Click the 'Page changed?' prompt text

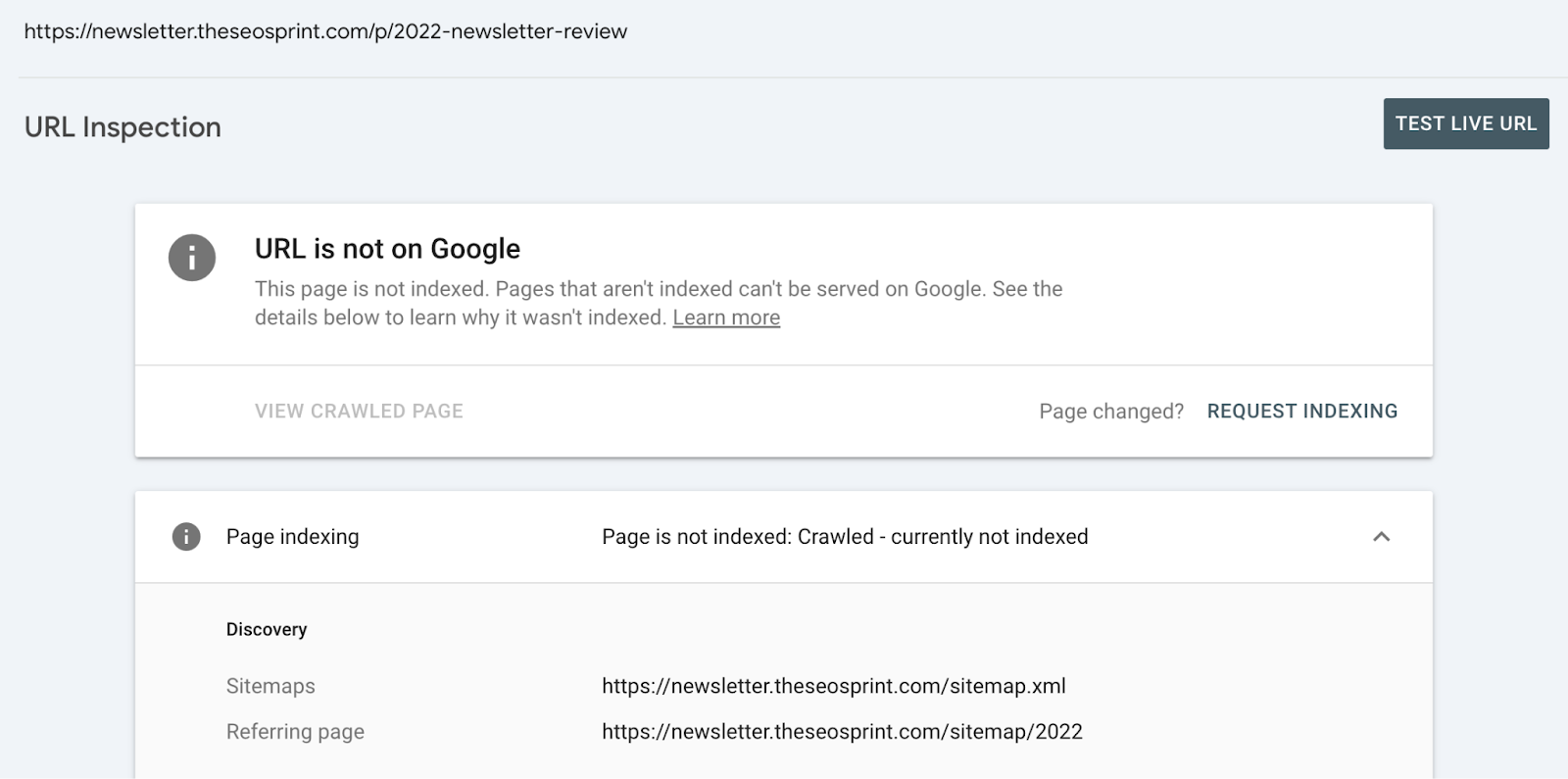(x=1111, y=412)
